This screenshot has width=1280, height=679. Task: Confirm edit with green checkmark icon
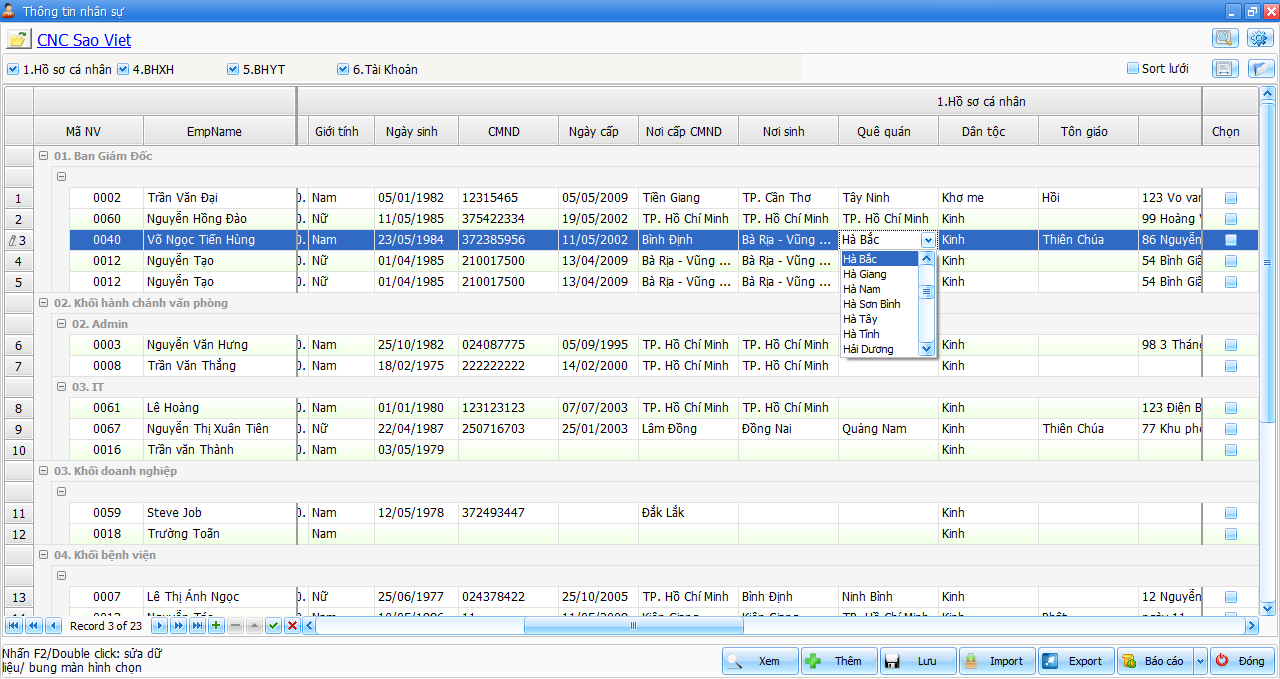tap(273, 626)
